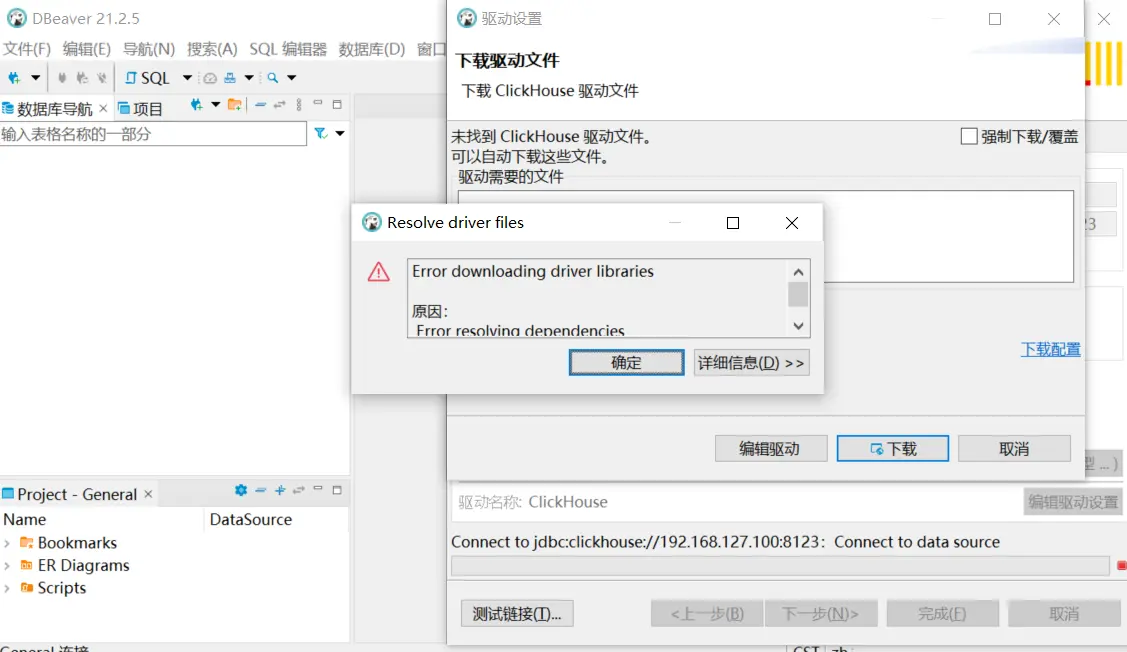Expand dropdown next to navigator new connection icon

point(216,105)
